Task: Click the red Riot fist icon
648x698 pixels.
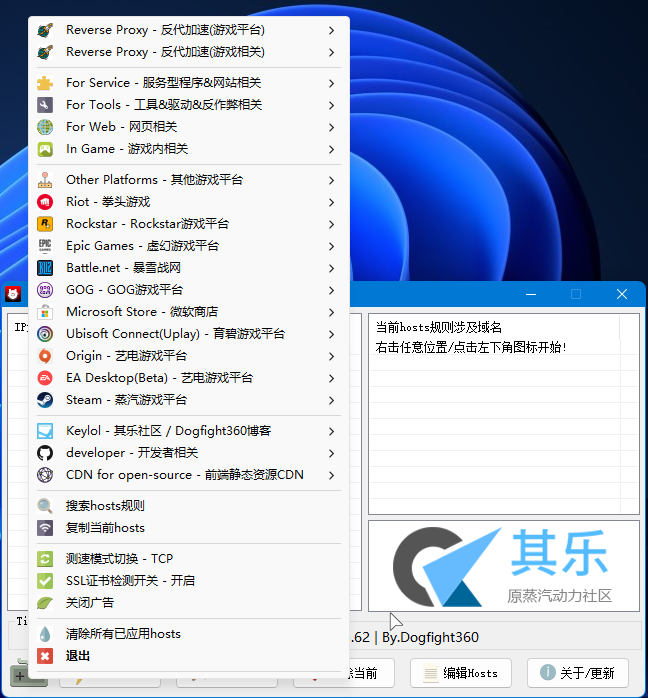Action: pos(45,202)
